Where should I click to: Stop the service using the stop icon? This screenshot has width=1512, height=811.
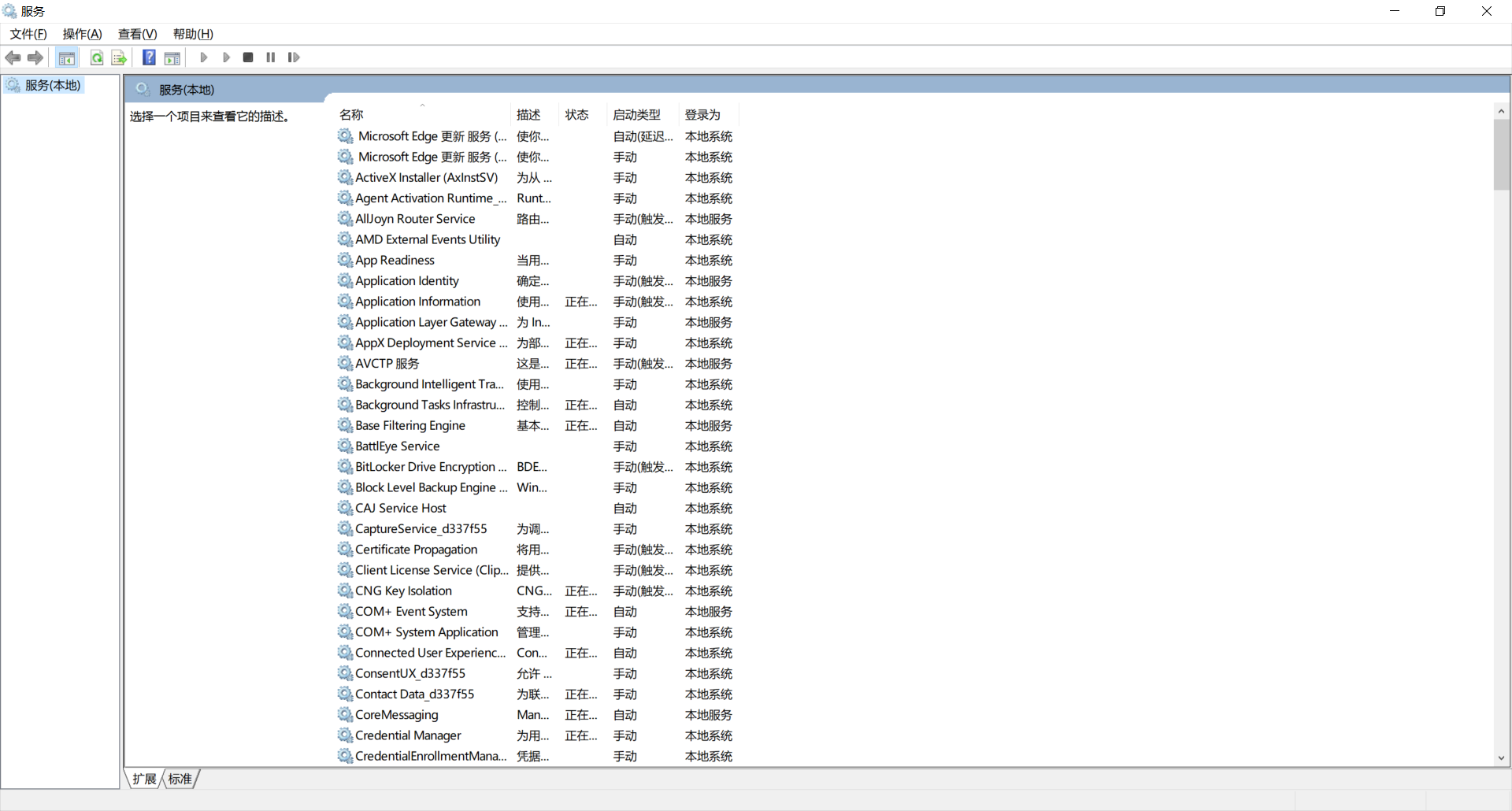[247, 57]
